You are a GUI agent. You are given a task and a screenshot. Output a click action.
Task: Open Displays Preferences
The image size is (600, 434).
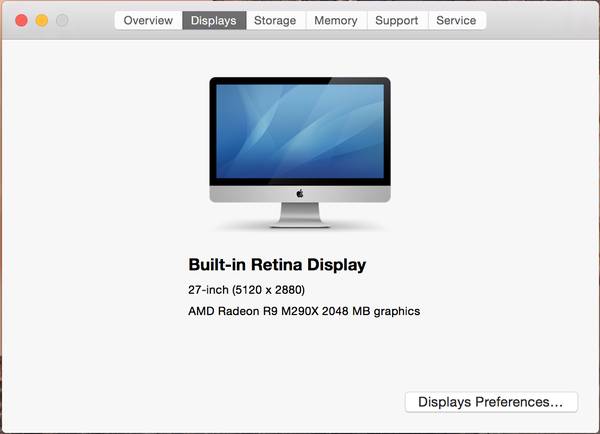click(x=491, y=402)
